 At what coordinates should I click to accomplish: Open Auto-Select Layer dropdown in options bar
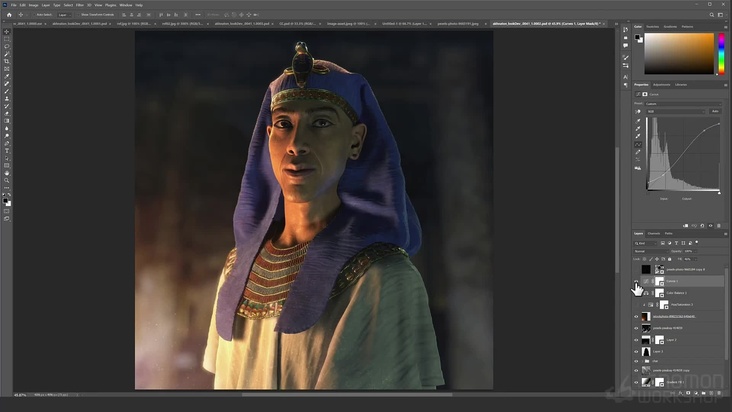pos(64,15)
